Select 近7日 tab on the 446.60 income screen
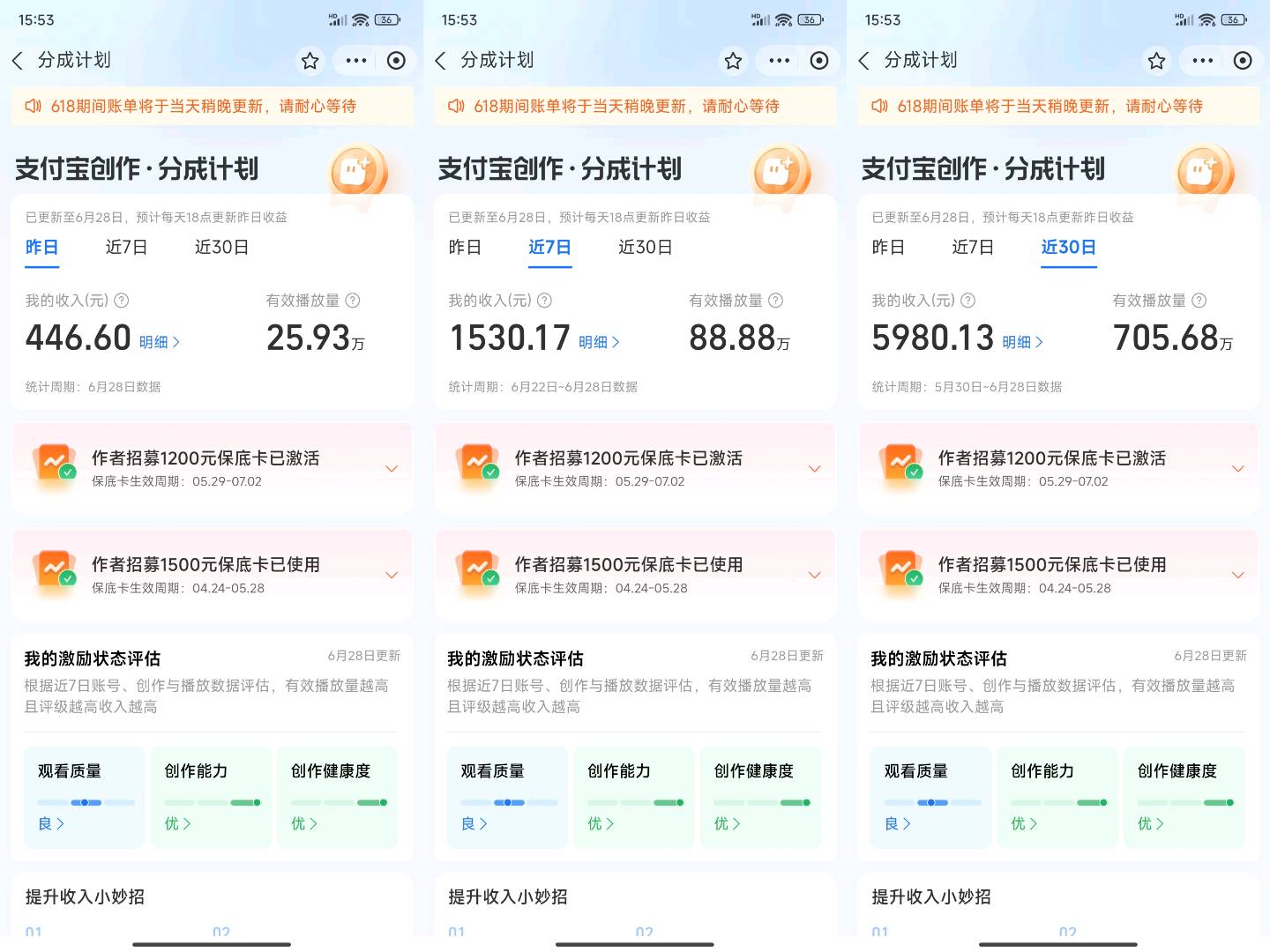The height and width of the screenshot is (952, 1270). click(126, 248)
